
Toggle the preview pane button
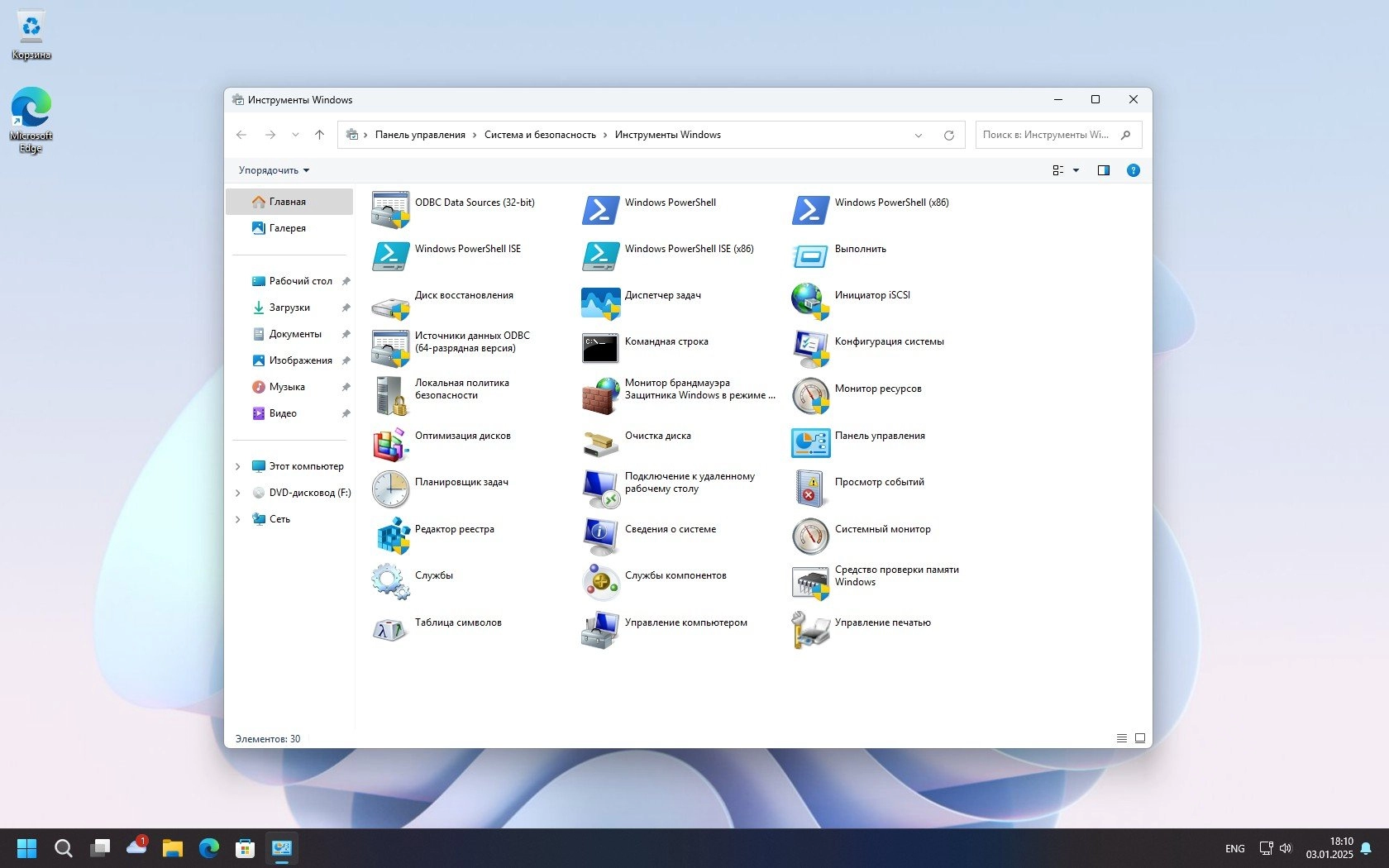coord(1103,170)
